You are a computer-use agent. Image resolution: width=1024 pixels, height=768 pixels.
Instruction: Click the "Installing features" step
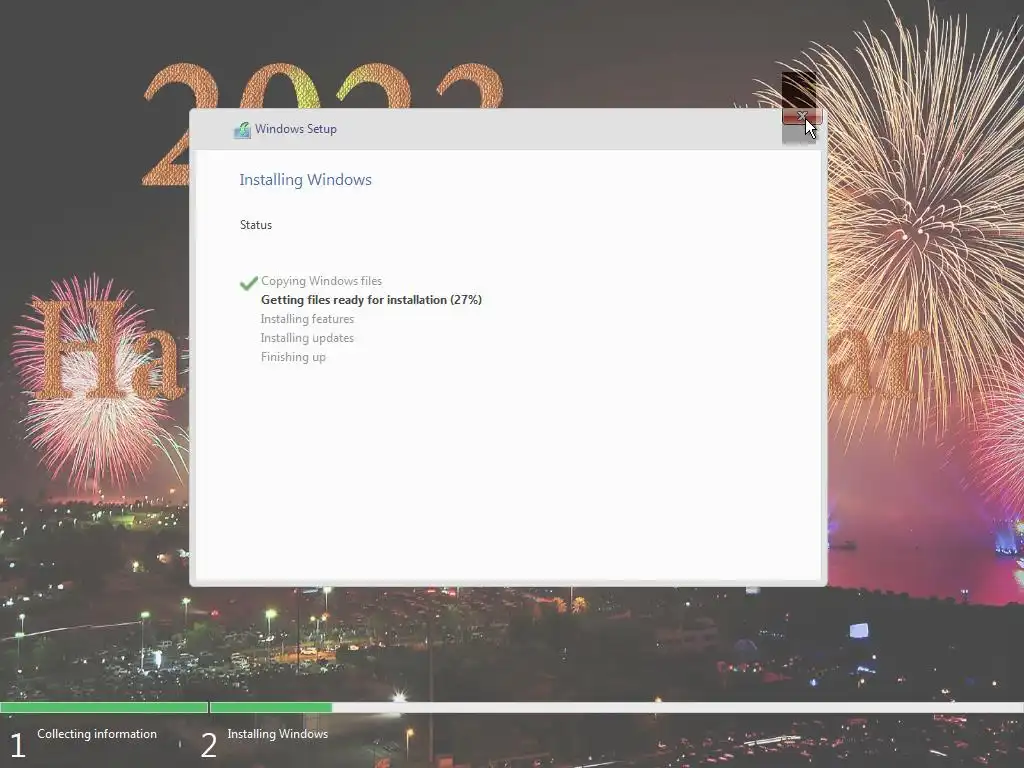click(307, 319)
